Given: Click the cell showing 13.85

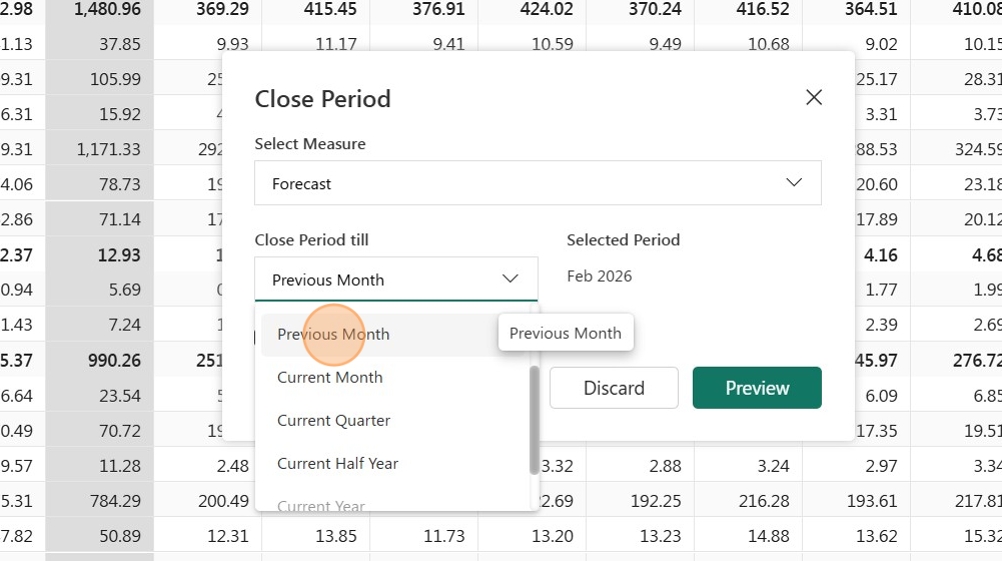Looking at the screenshot, I should coord(316,536).
